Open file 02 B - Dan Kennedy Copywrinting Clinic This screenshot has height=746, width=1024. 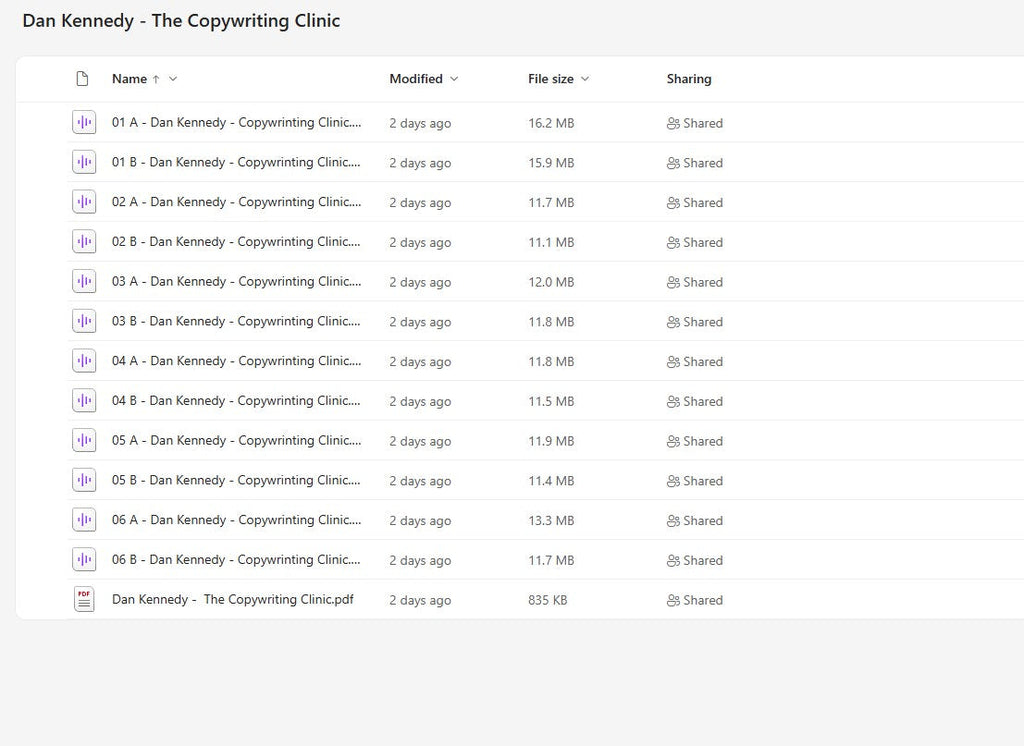[236, 242]
